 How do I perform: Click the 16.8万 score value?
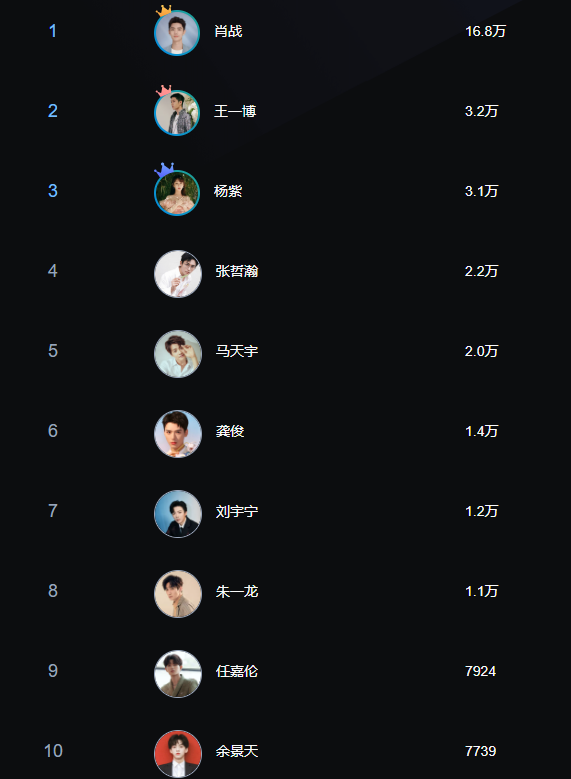[486, 31]
